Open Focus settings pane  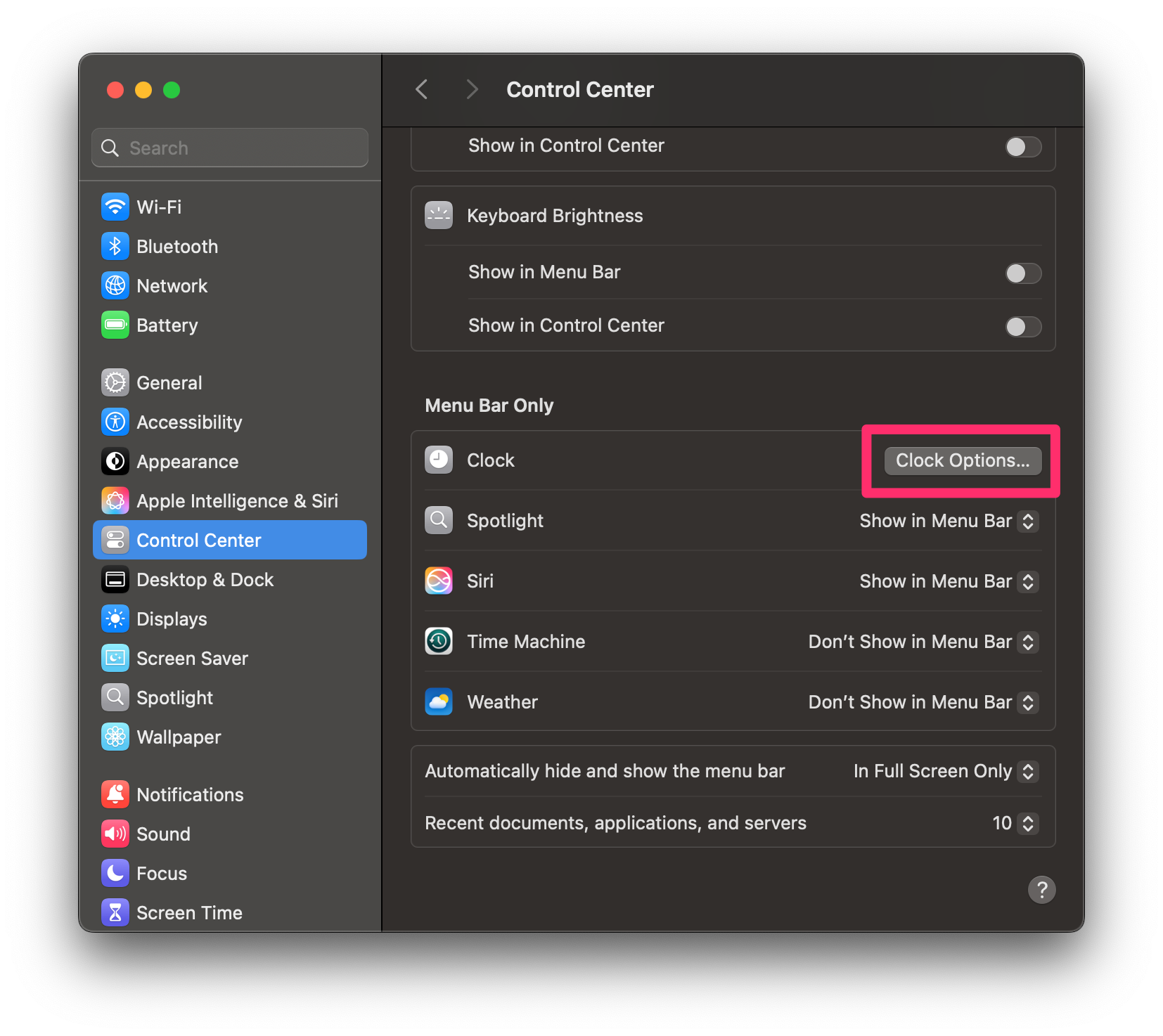point(230,873)
